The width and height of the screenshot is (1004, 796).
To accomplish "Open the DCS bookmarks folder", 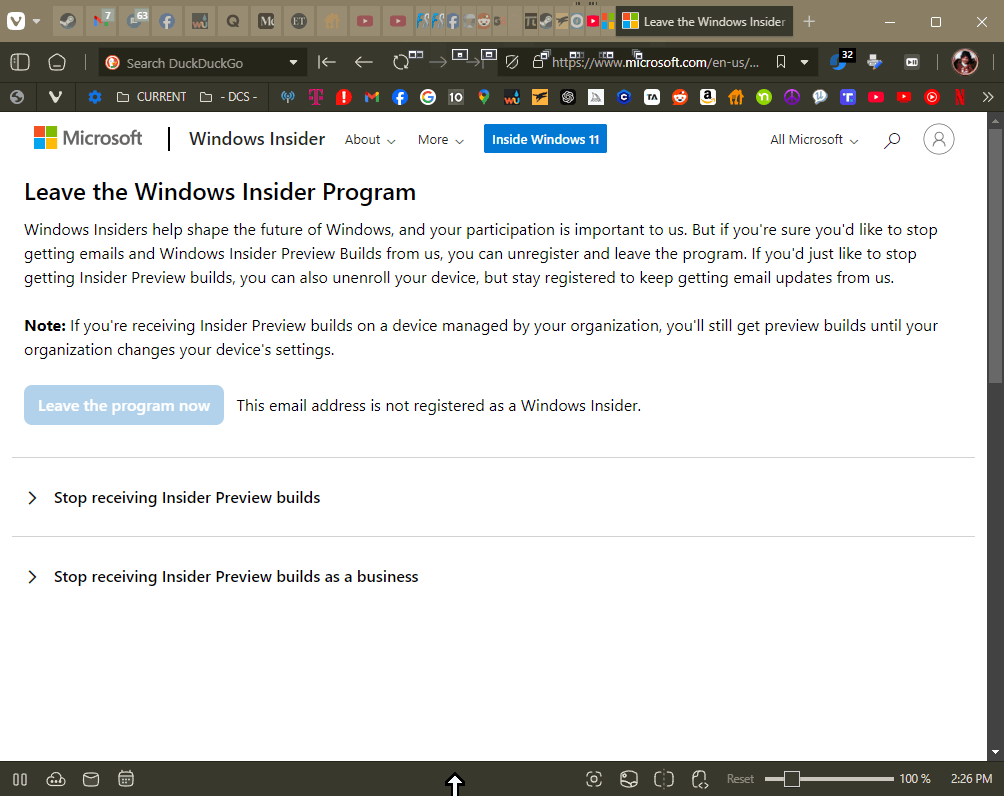I will pyautogui.click(x=229, y=97).
